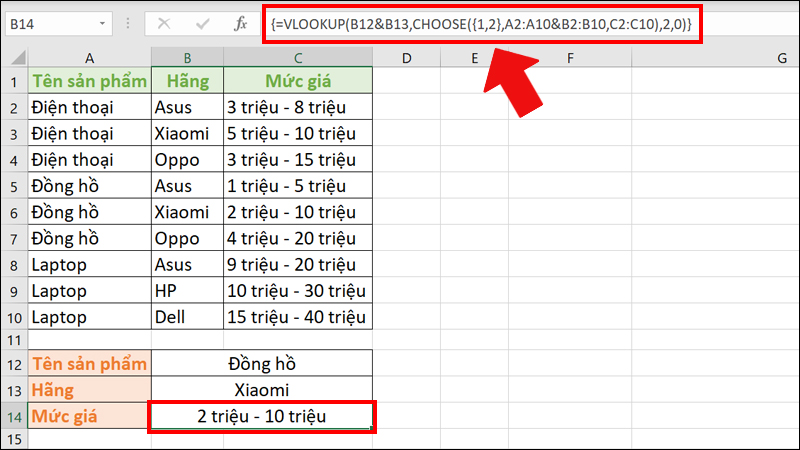Click header cell 'Hãng' in row 1

[187, 81]
